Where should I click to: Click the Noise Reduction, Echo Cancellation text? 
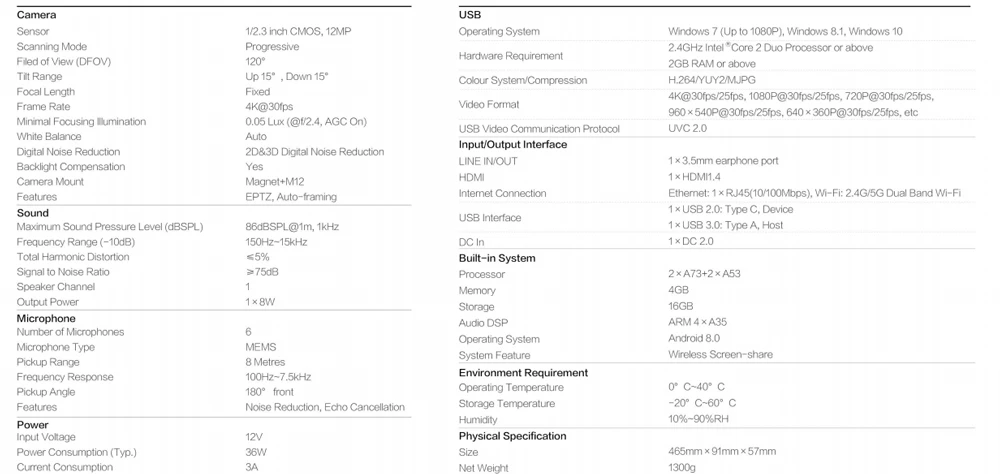tap(325, 407)
